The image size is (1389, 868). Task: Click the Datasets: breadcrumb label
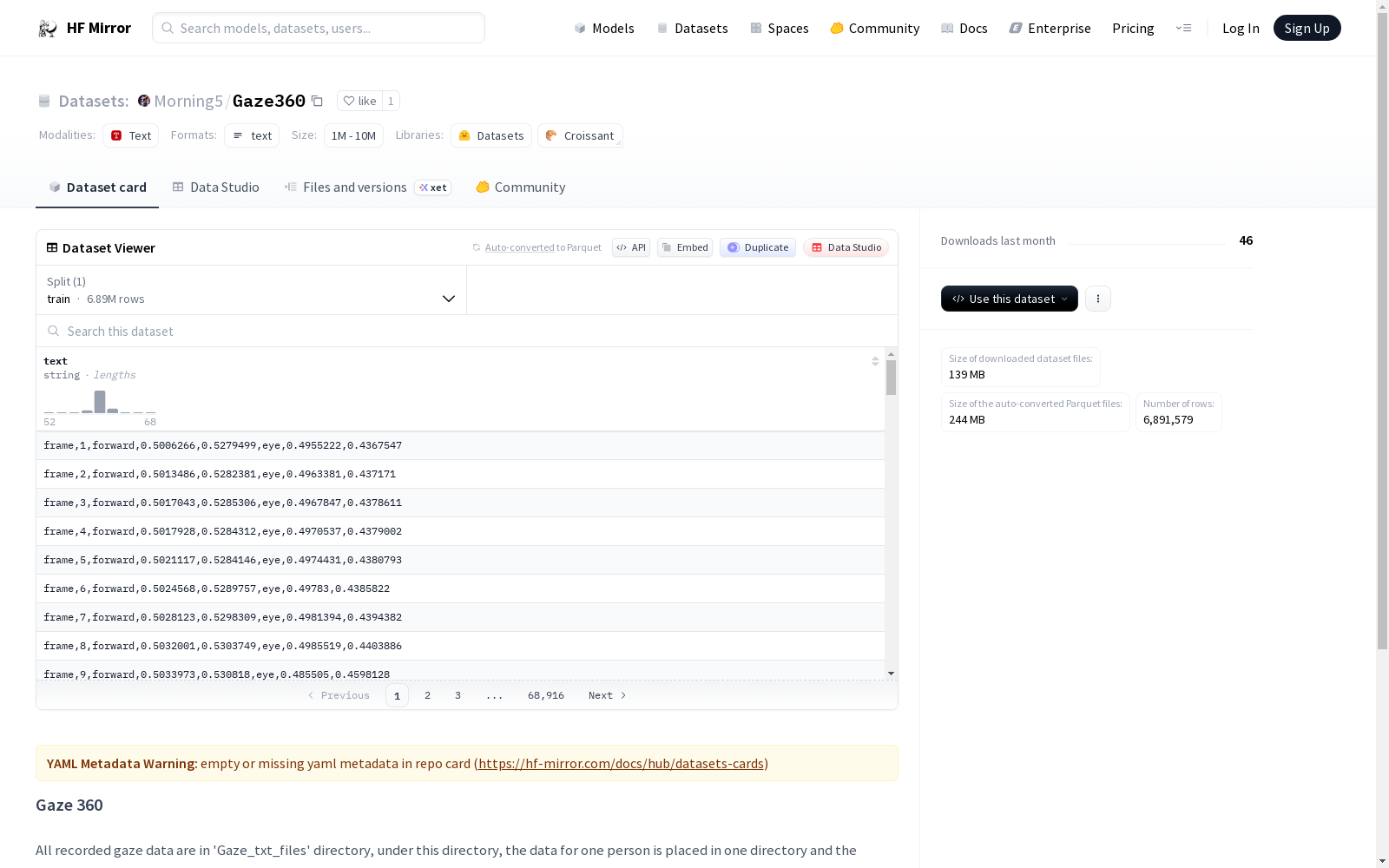[93, 101]
